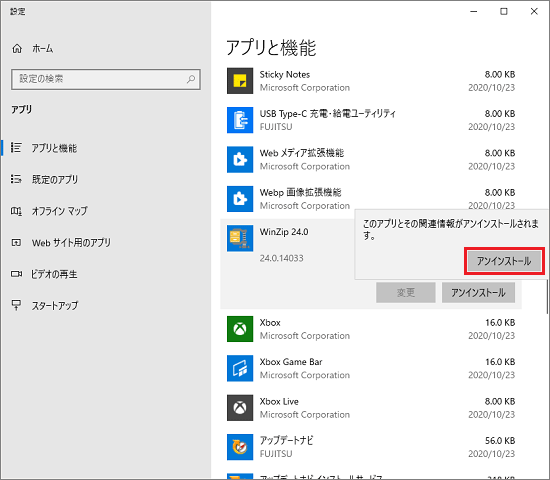Select USB Type-C 充電・給電ユーティリティ entry
This screenshot has height=480, width=550.
[328, 114]
